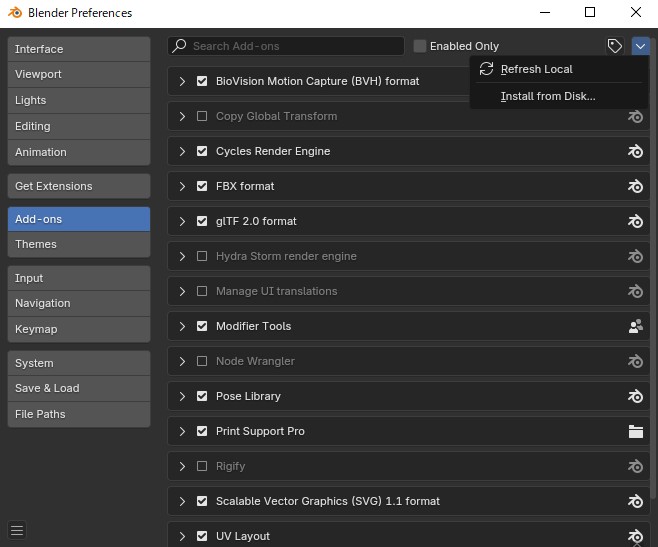
Task: Expand FBX format details
Action: tap(182, 186)
